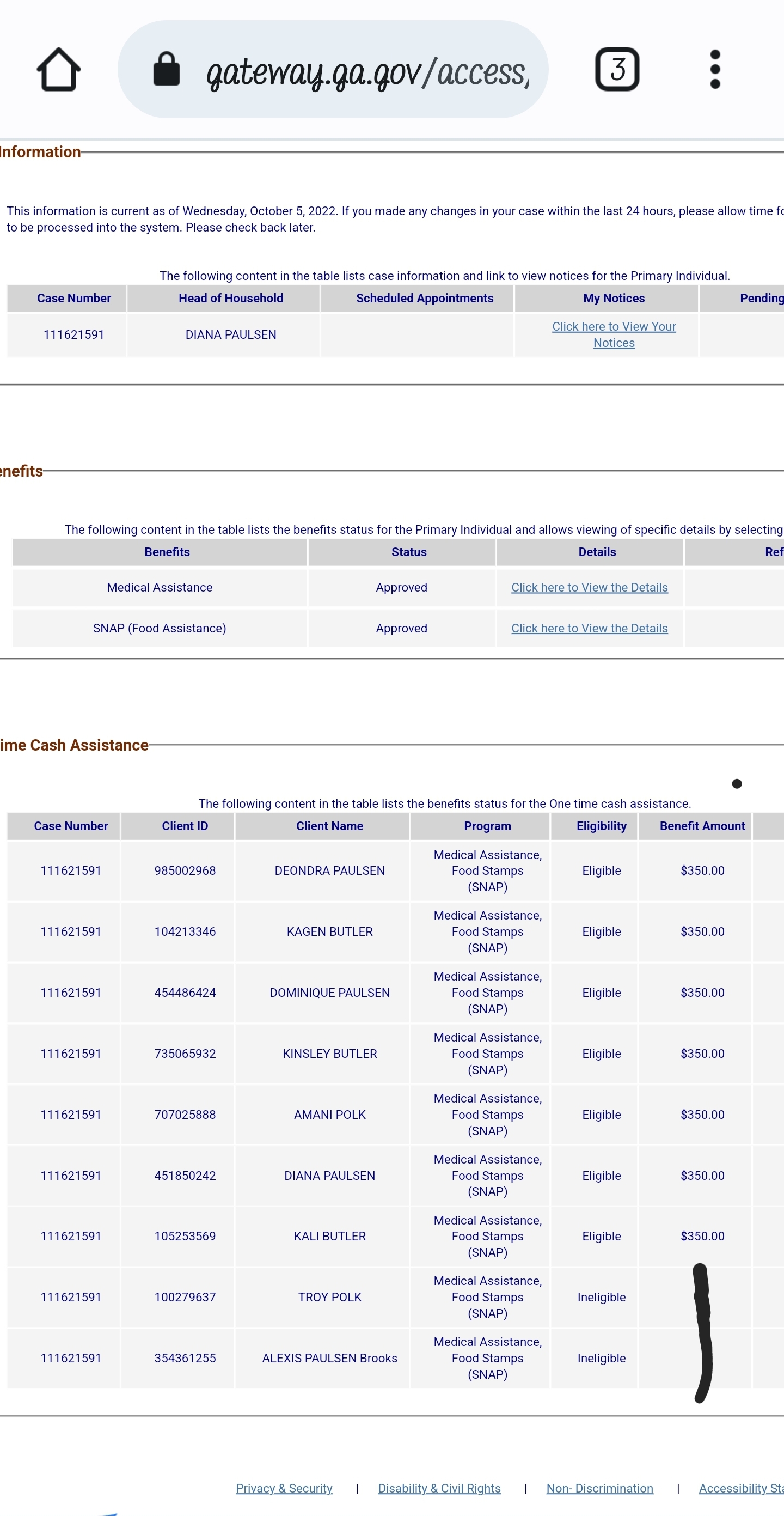The image size is (784, 1516).
Task: Select head of household DIANA PAULSEN cell
Action: click(224, 335)
